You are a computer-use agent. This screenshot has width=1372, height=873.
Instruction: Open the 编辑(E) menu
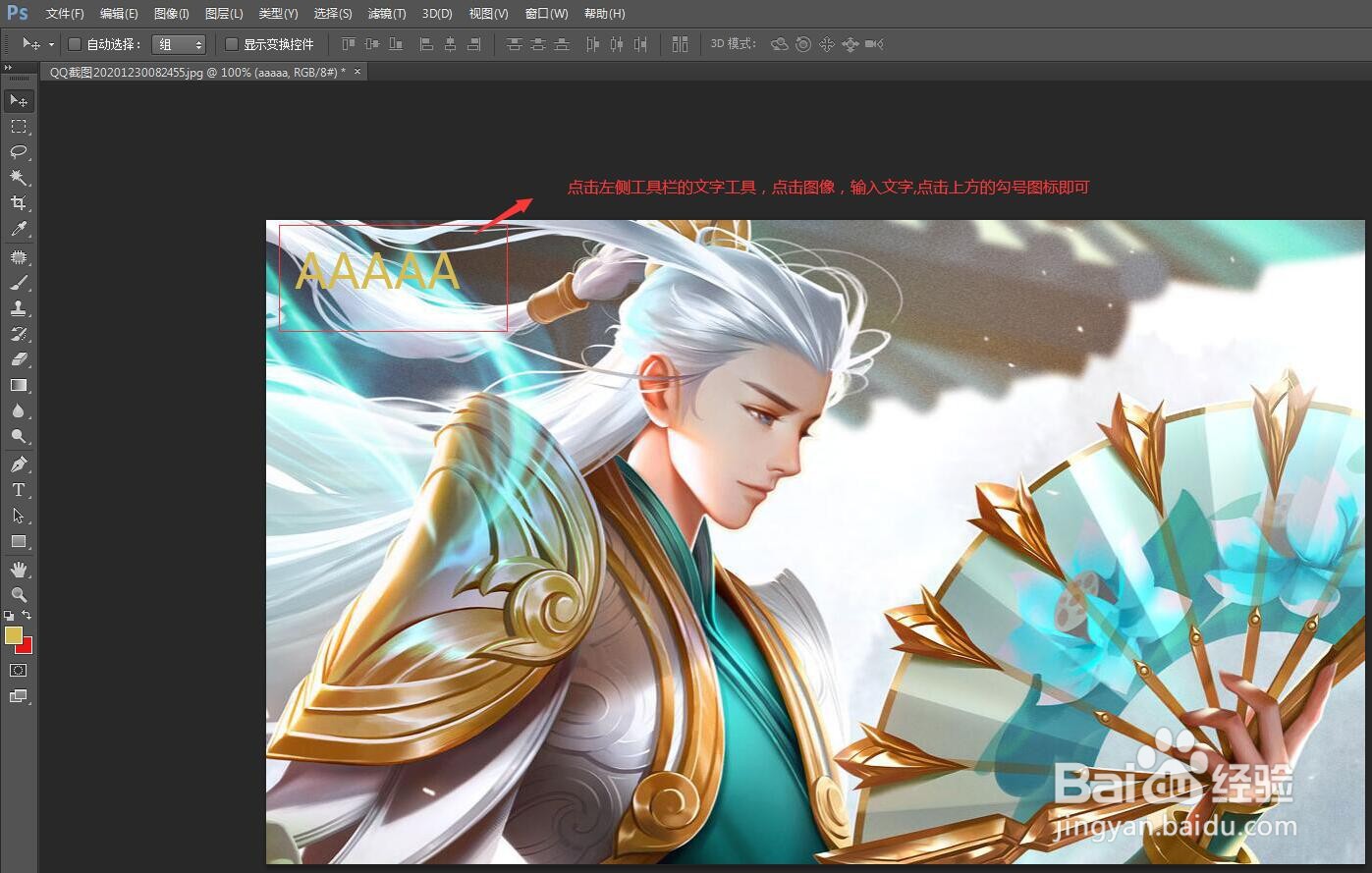pyautogui.click(x=119, y=14)
